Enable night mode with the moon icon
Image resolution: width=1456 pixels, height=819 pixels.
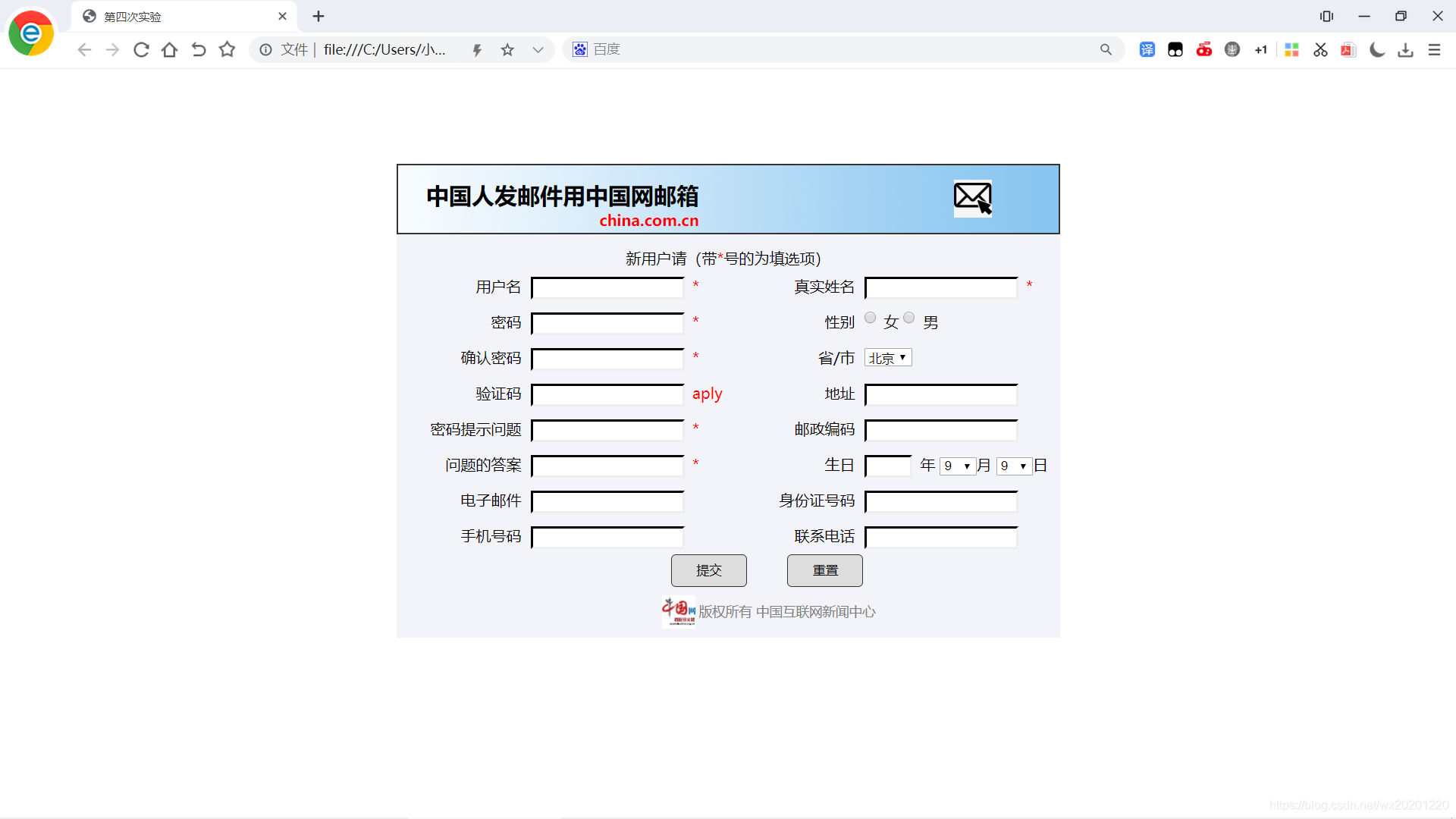1377,49
